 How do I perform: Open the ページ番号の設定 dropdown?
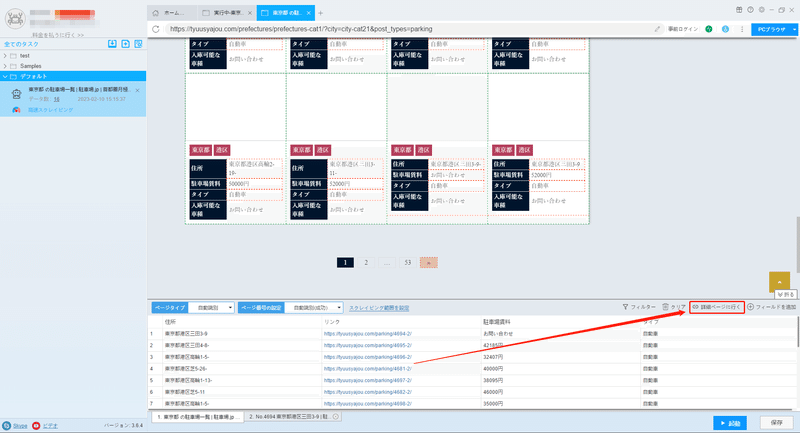314,308
